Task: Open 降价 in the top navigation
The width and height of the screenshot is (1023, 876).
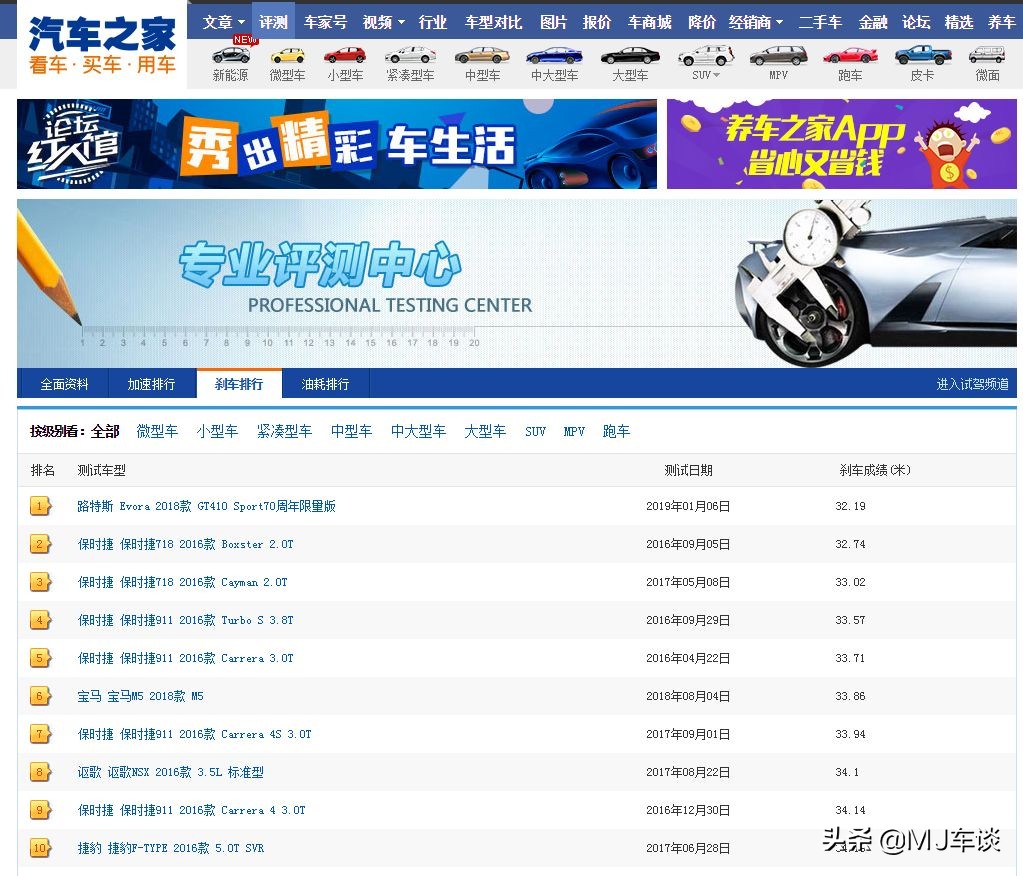Action: tap(702, 22)
